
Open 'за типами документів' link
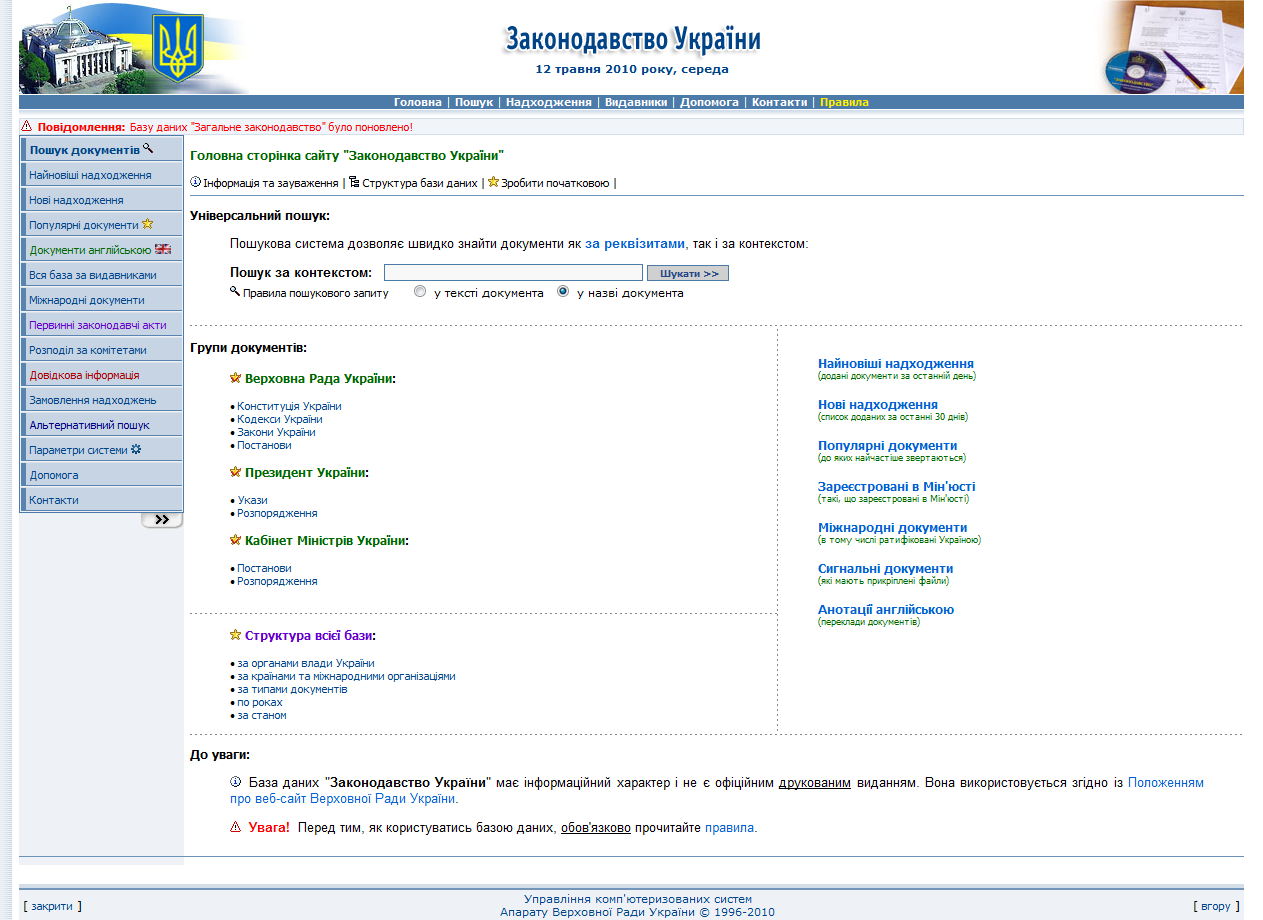pyautogui.click(x=292, y=689)
